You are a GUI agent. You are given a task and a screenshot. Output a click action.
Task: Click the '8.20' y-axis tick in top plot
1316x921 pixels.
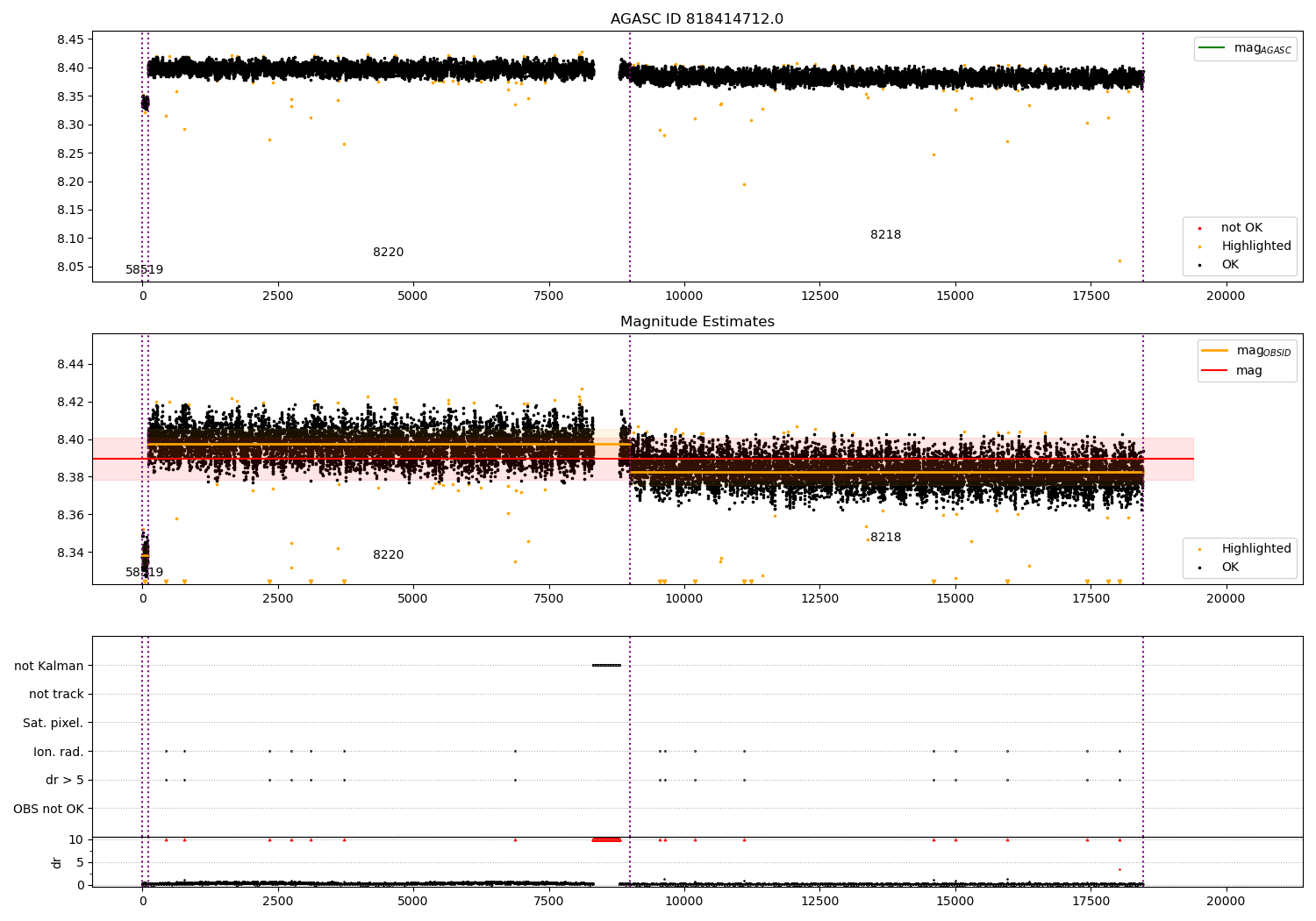tap(69, 182)
